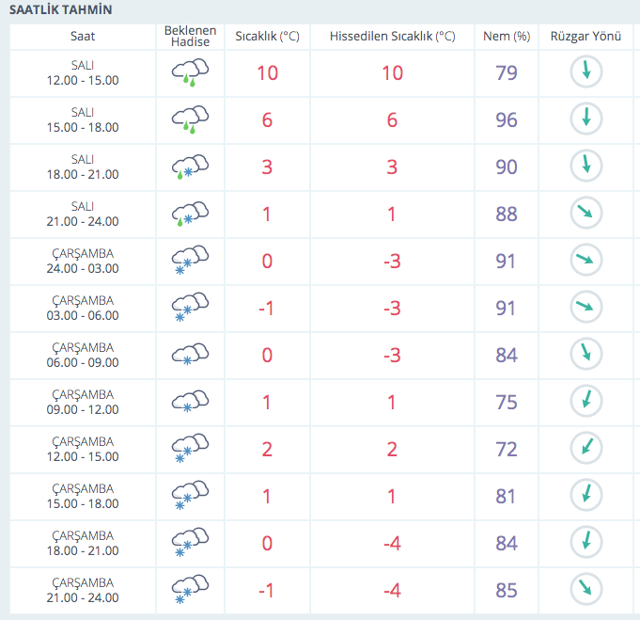The width and height of the screenshot is (640, 620).
Task: Click the wind arrow for Çarşamba 03.00 - 06.00
Action: coord(586,307)
